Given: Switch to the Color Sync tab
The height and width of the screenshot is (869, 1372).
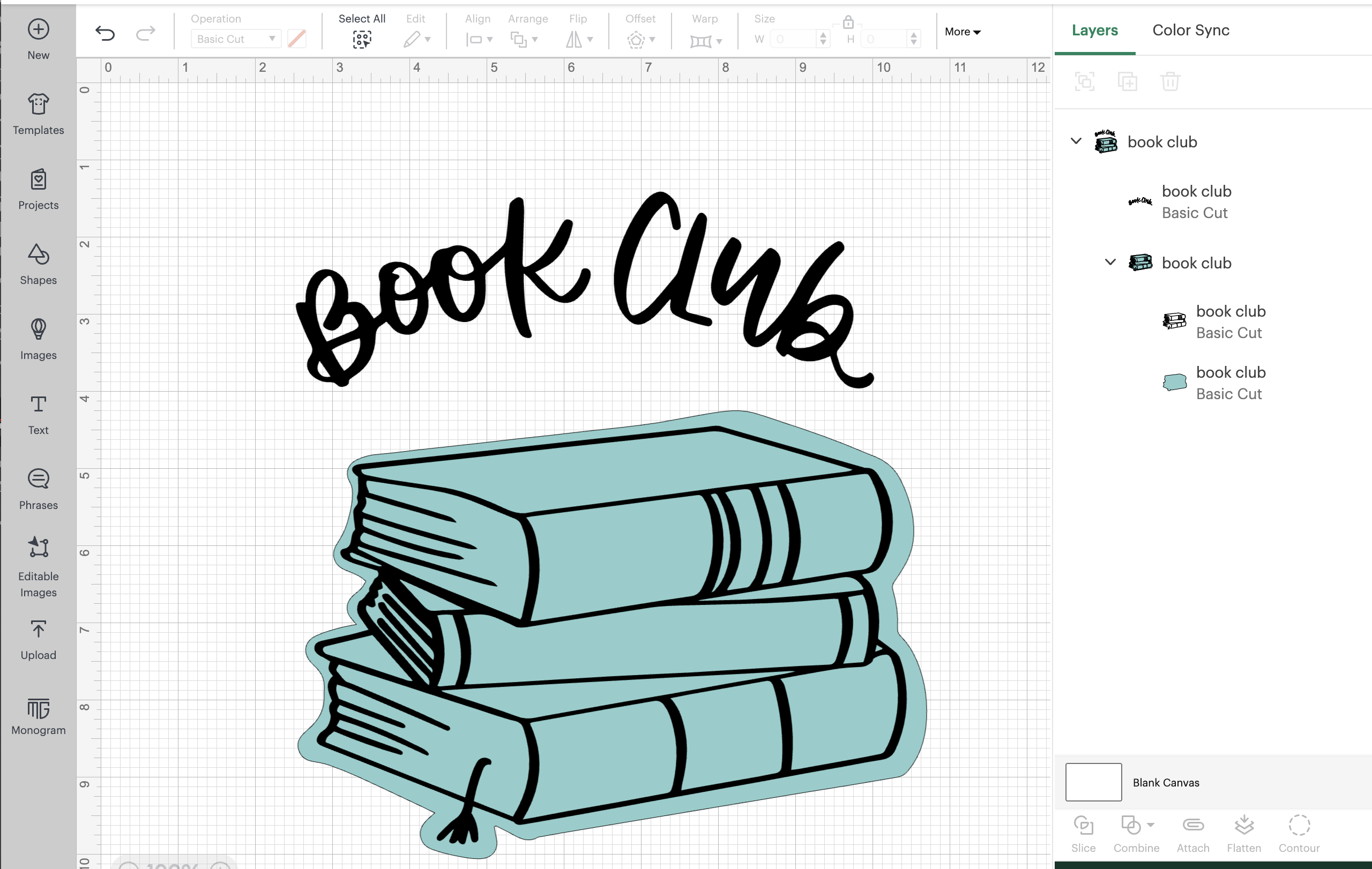Looking at the screenshot, I should 1190,30.
